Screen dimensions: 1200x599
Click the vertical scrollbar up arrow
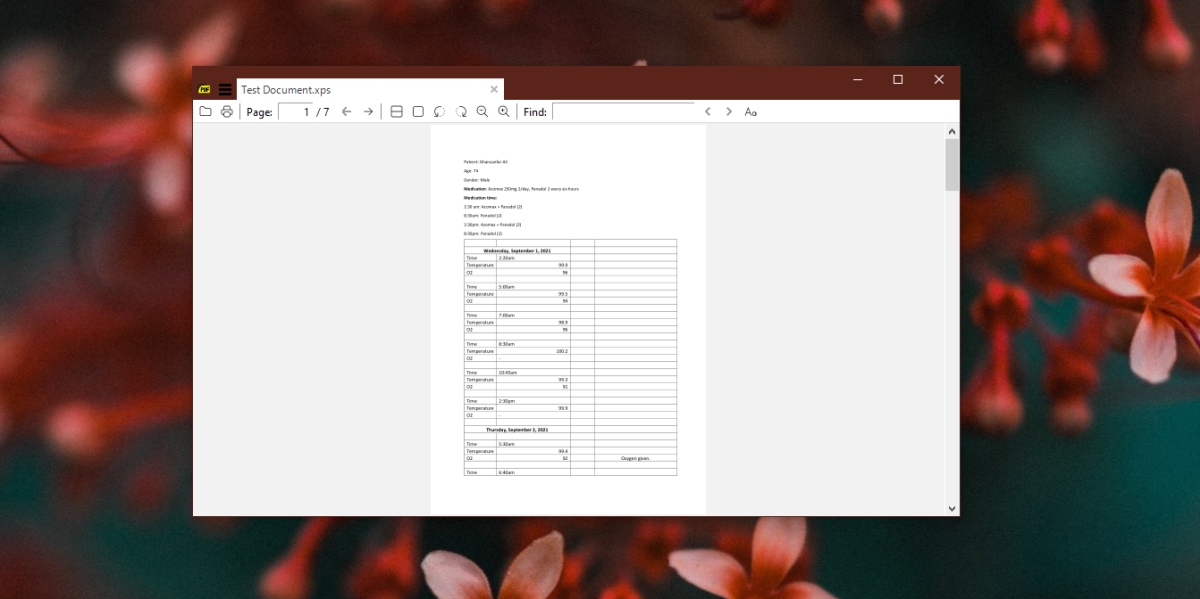(x=952, y=131)
